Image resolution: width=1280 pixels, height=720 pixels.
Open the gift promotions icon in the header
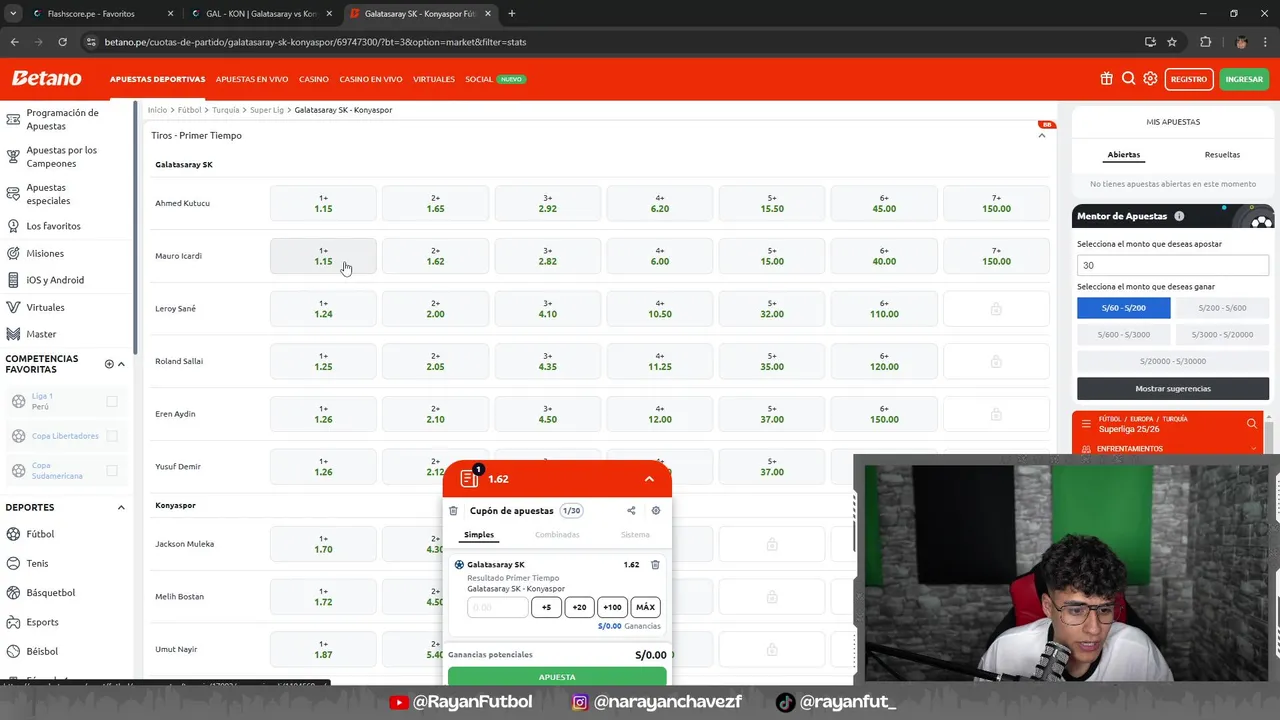(1106, 79)
